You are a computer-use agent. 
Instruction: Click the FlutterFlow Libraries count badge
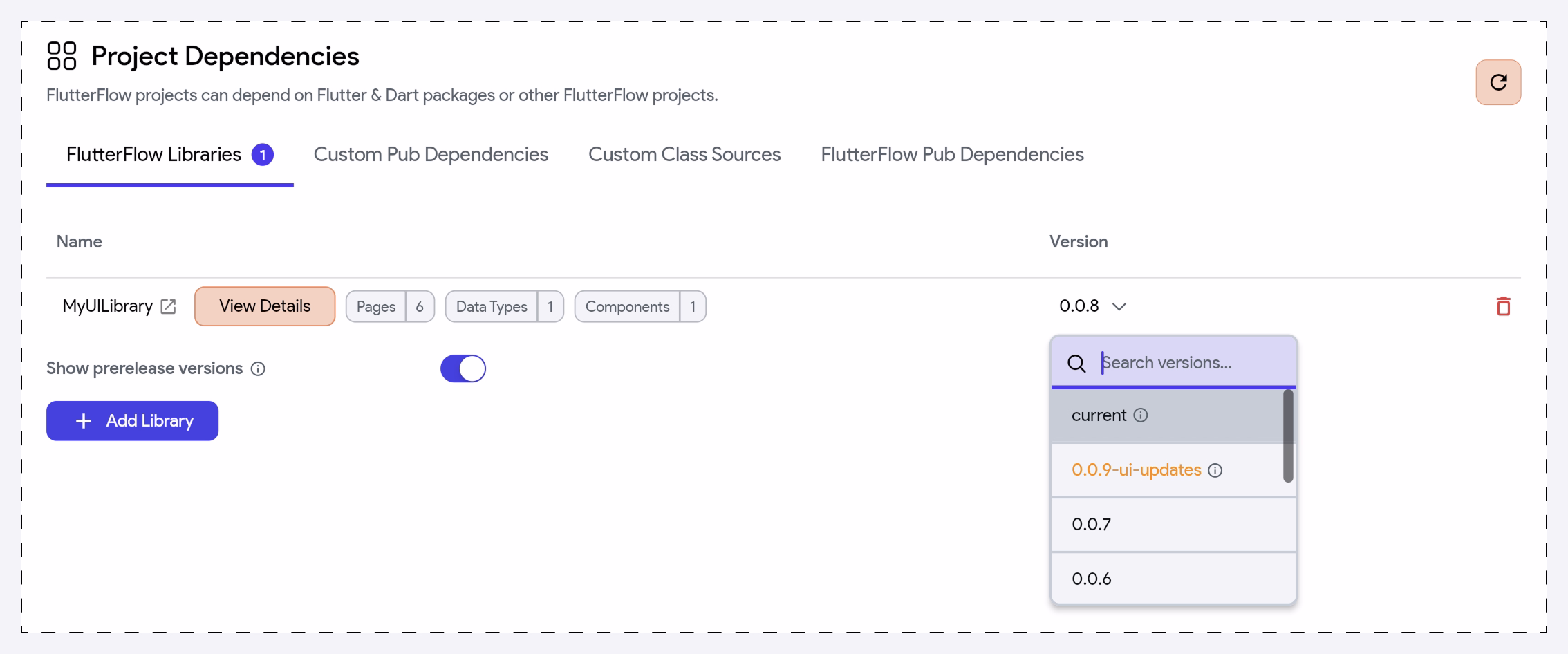pyautogui.click(x=263, y=155)
